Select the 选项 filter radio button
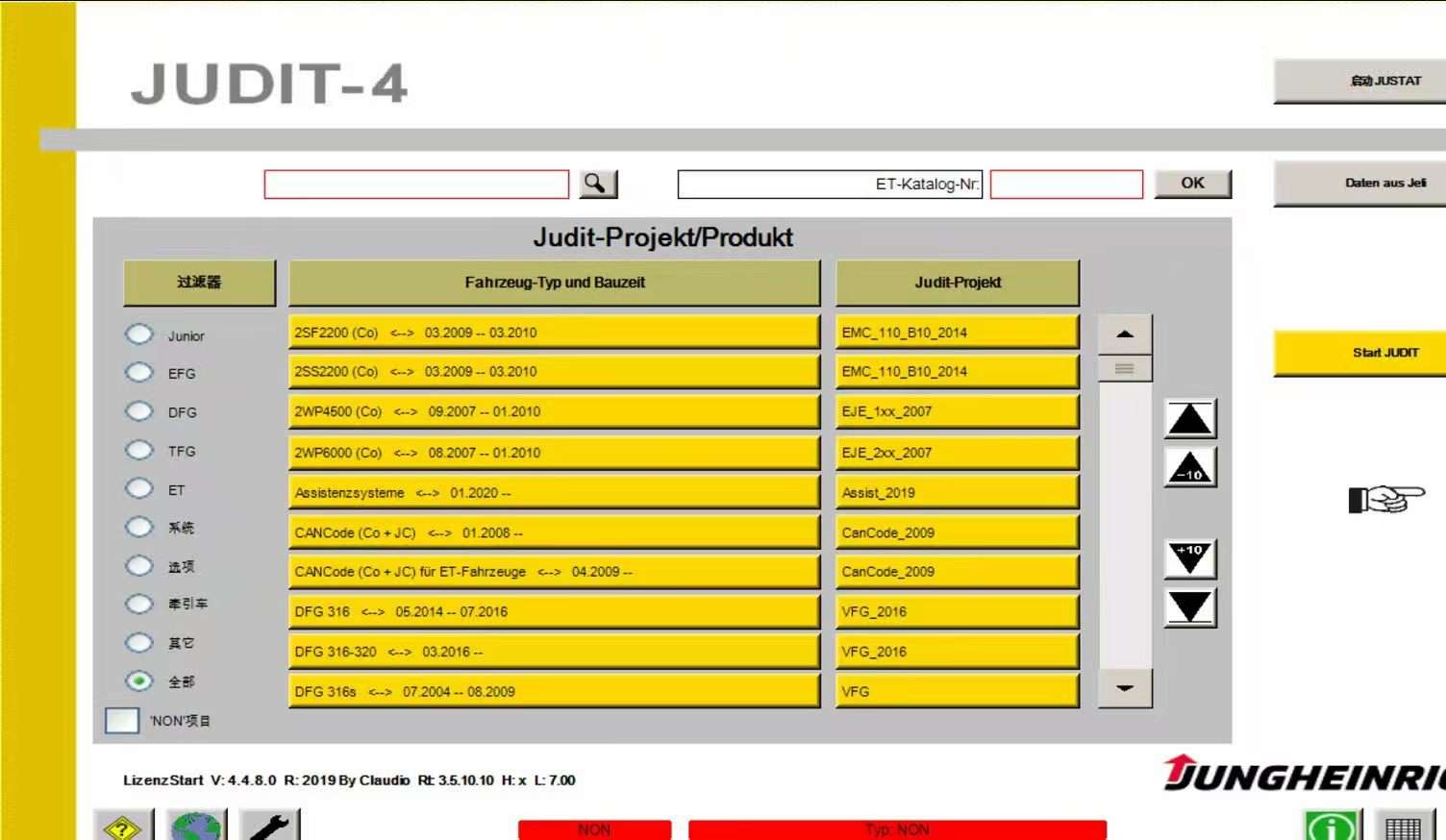Image resolution: width=1446 pixels, height=840 pixels. [x=139, y=565]
